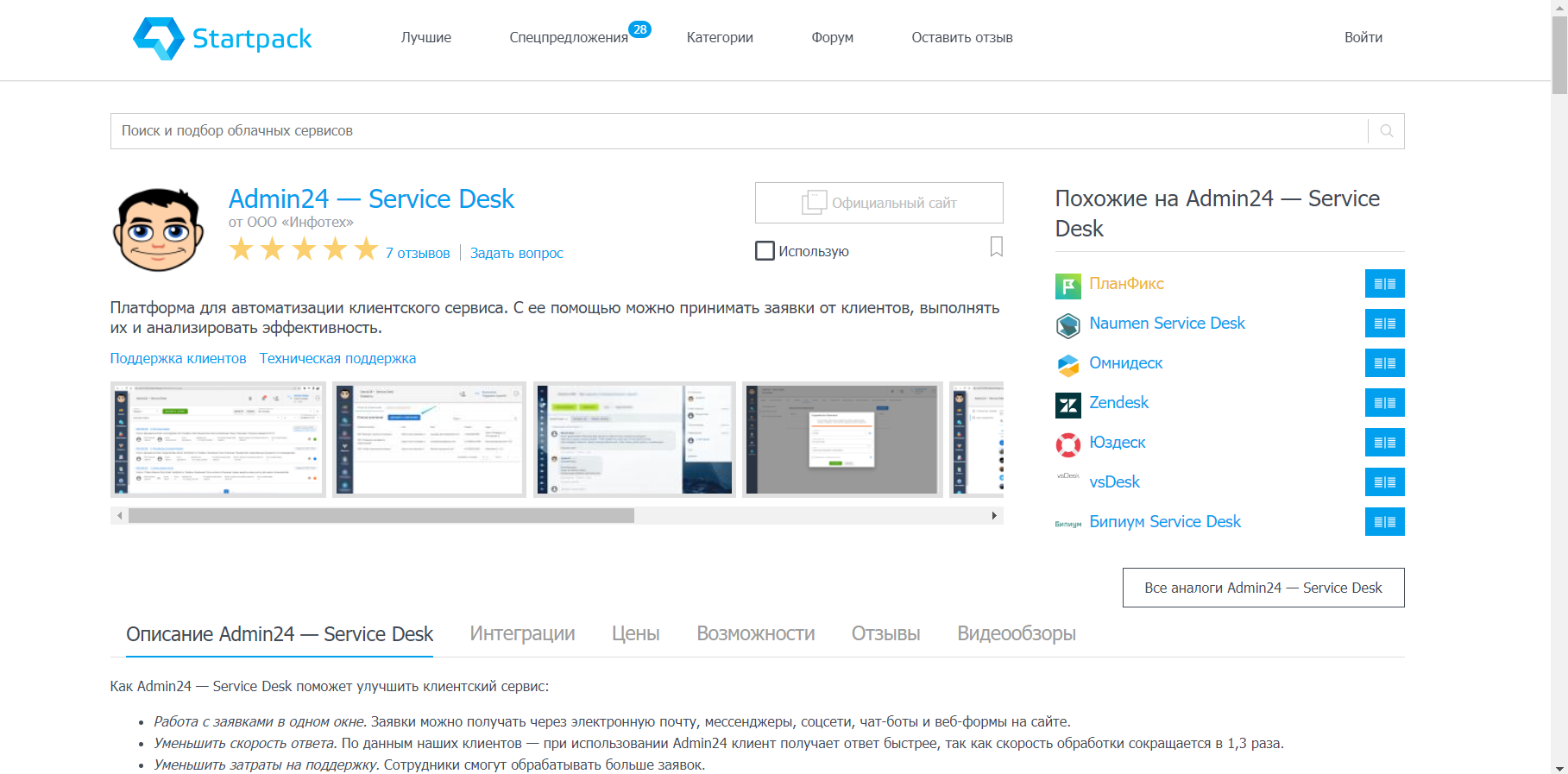Open the Бипиум Service Desk link
Image resolution: width=1568 pixels, height=774 pixels.
pyautogui.click(x=1165, y=522)
